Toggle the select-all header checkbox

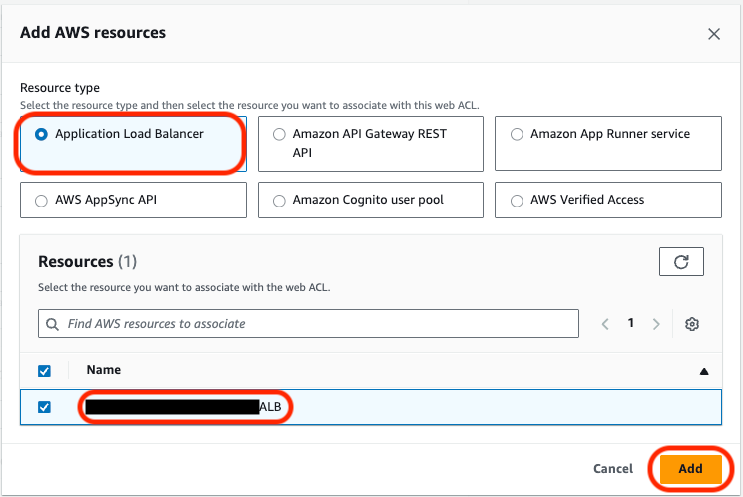44,371
